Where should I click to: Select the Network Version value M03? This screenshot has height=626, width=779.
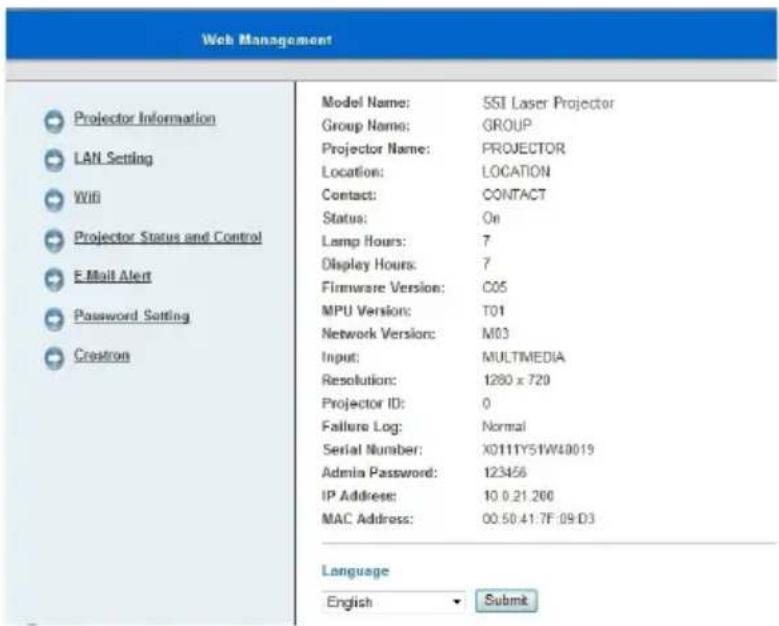495,333
